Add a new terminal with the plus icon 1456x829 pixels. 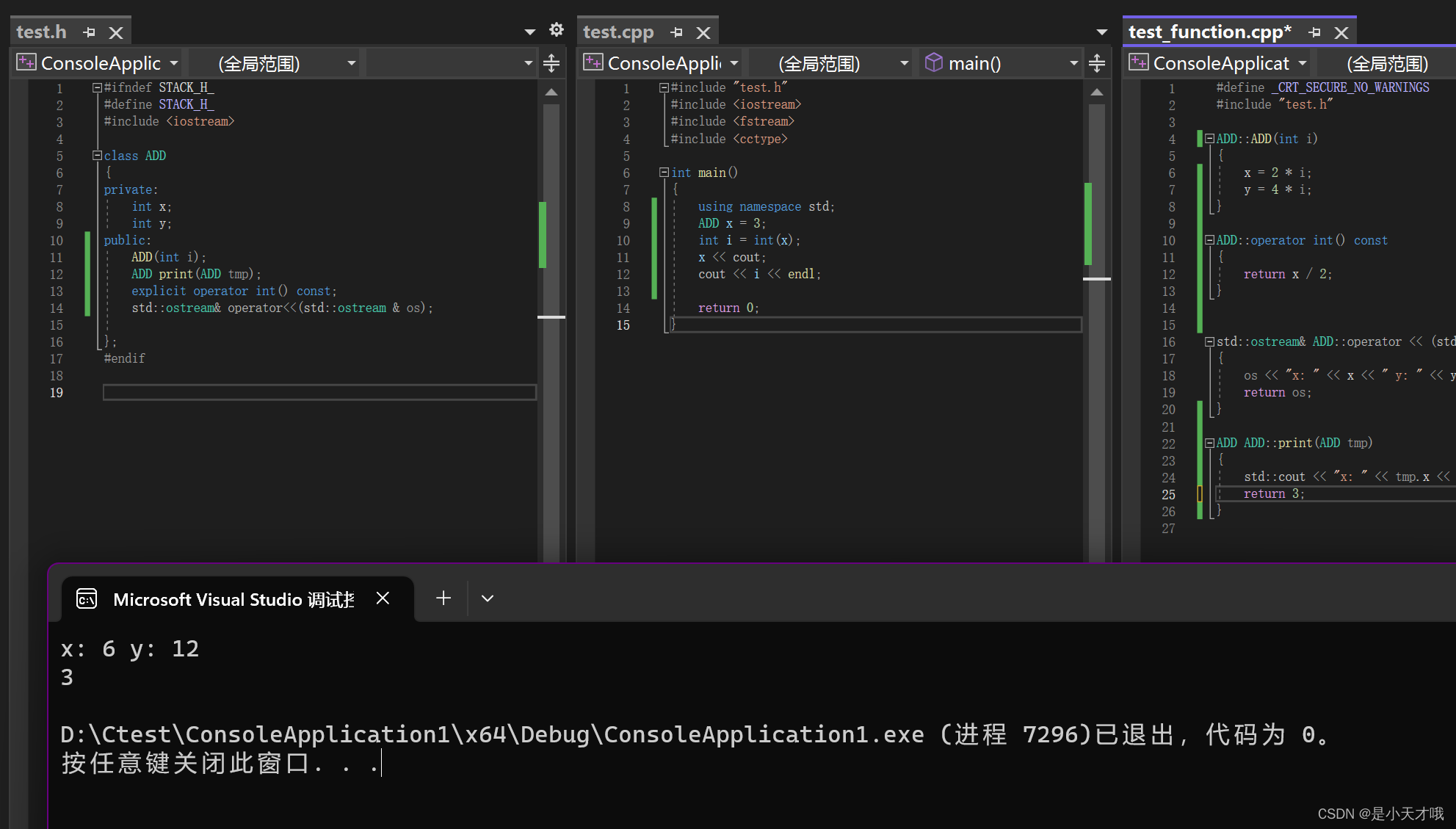point(443,598)
